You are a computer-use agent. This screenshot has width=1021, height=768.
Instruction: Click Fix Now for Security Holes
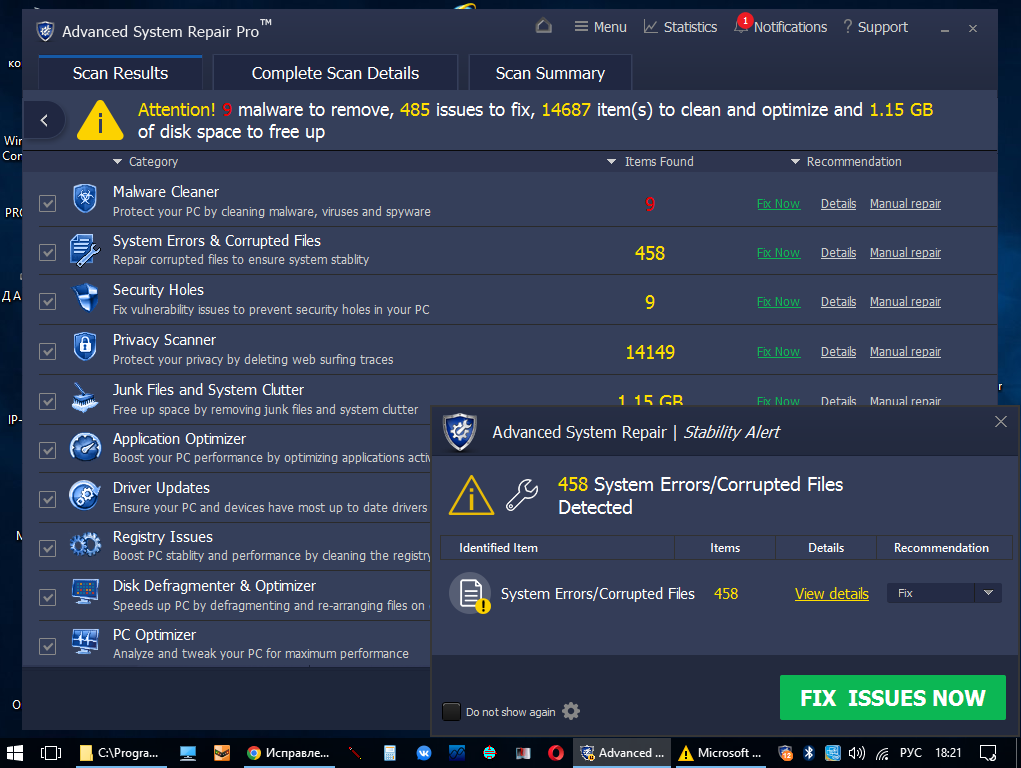coord(778,302)
